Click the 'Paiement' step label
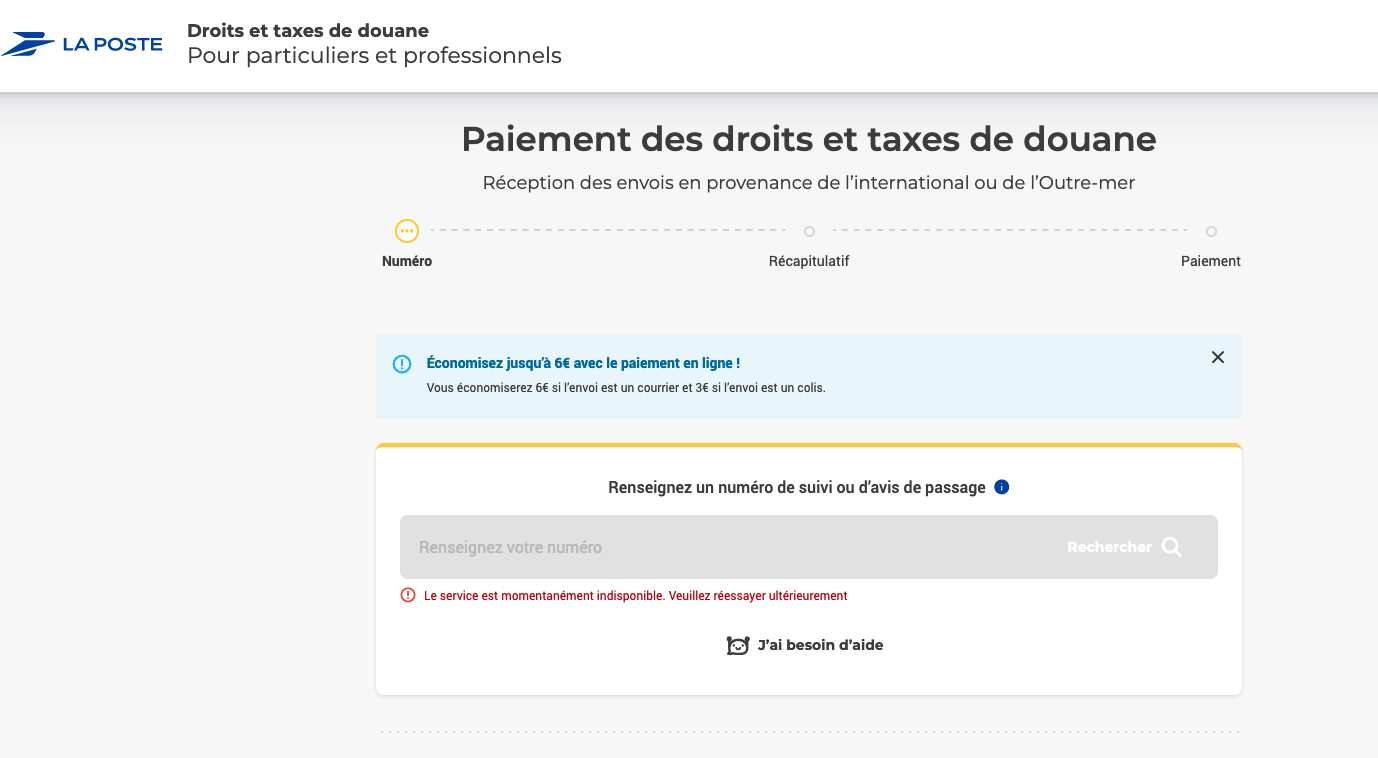 click(x=1211, y=261)
